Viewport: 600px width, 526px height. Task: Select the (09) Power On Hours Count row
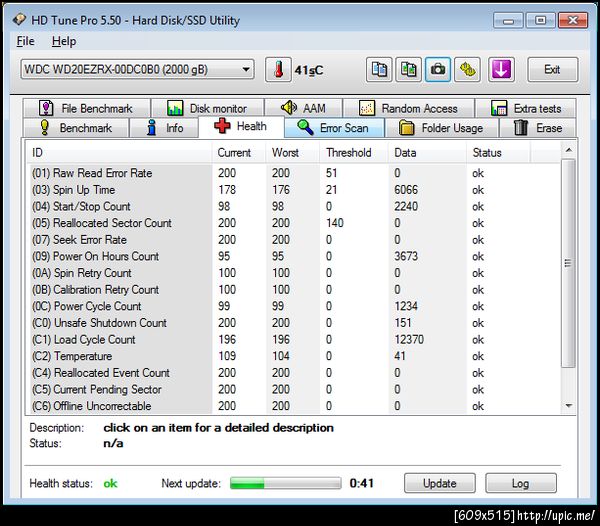point(294,256)
